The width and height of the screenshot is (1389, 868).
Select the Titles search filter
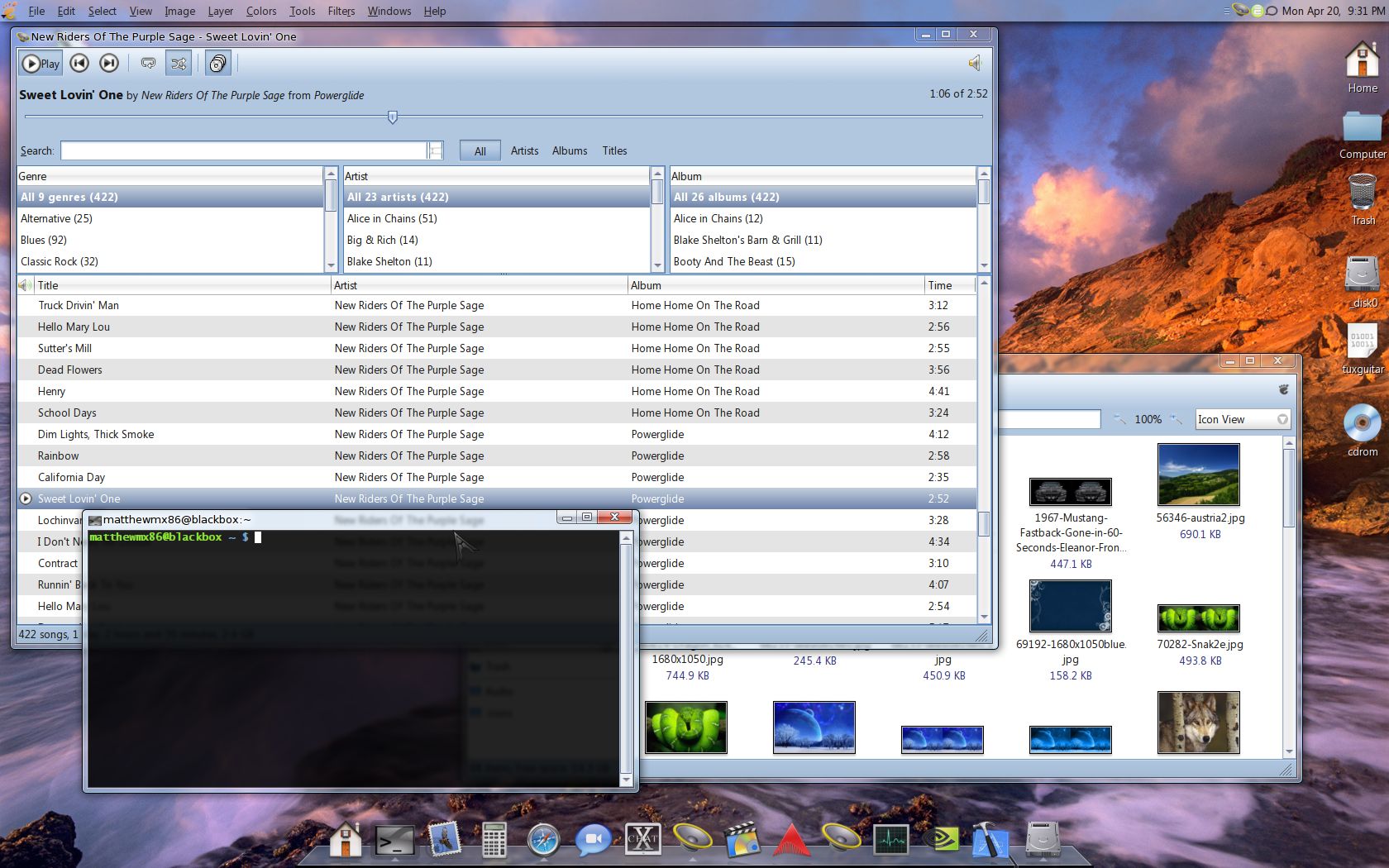point(614,151)
